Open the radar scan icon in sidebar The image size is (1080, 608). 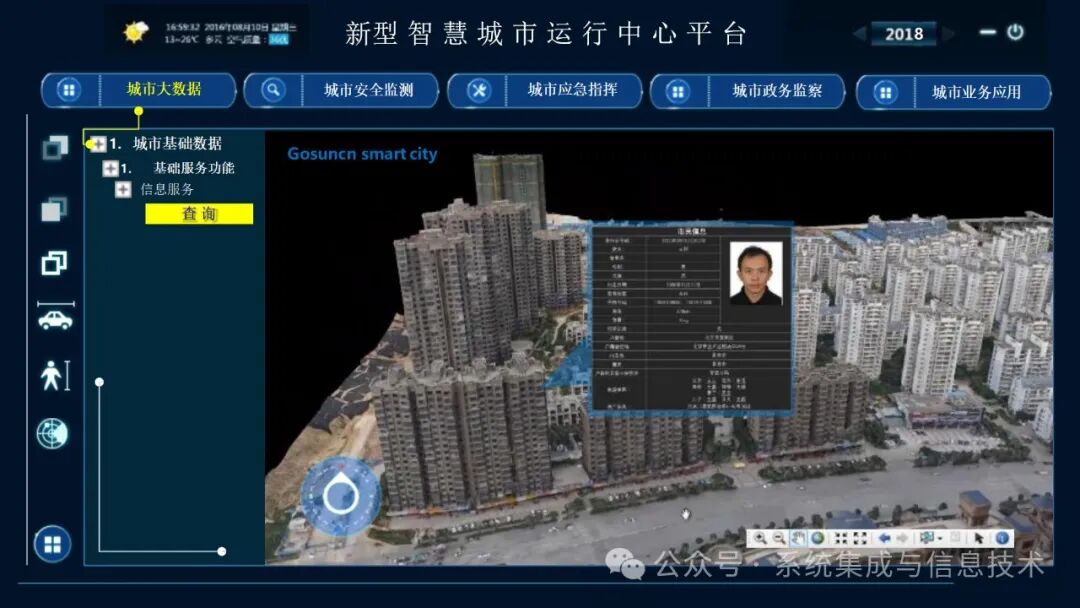click(x=52, y=433)
